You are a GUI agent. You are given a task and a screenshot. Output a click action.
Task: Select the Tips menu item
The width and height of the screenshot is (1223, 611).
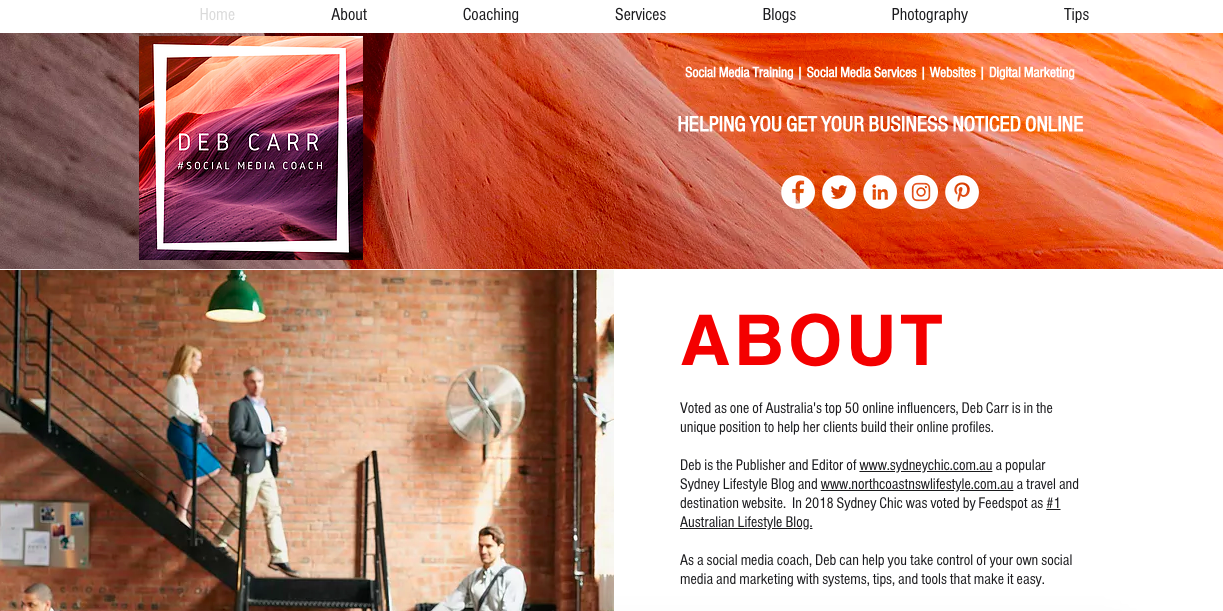tap(1077, 15)
